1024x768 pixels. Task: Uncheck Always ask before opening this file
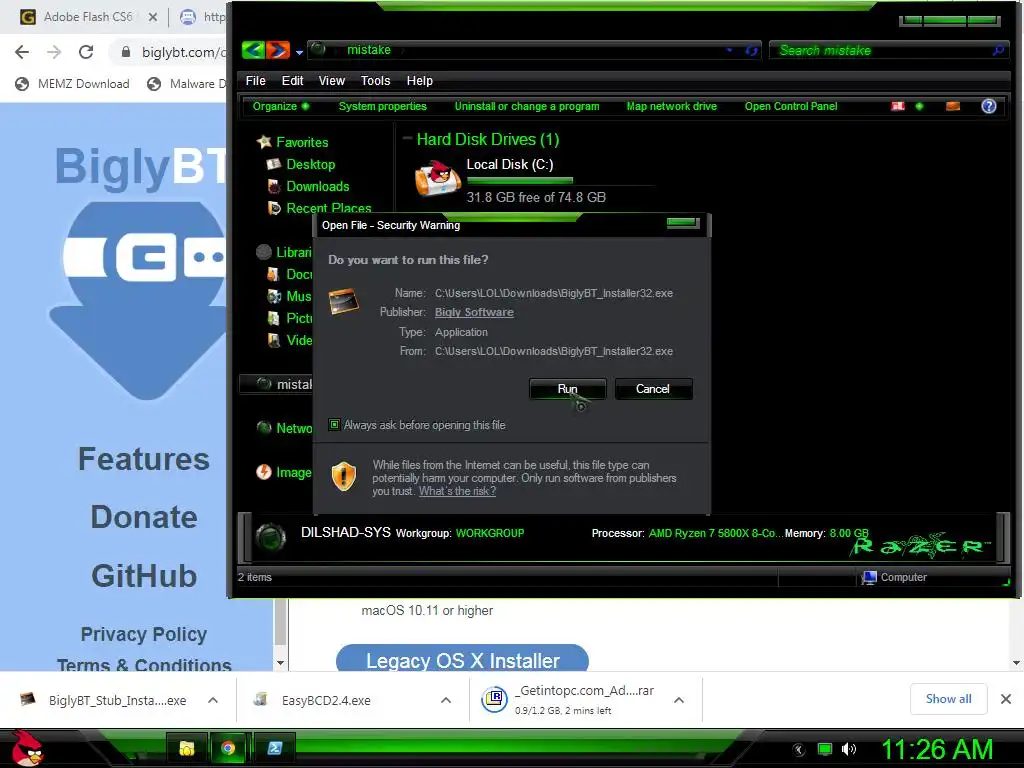click(334, 424)
